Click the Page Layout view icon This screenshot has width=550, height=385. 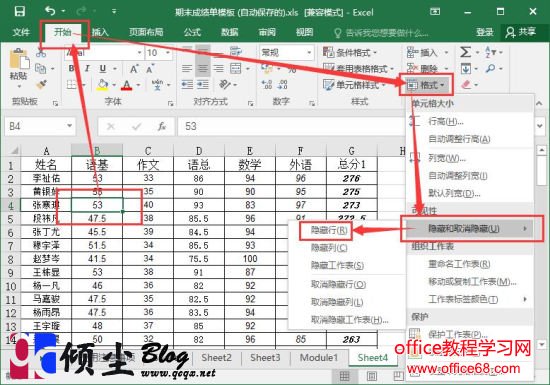pos(372,377)
